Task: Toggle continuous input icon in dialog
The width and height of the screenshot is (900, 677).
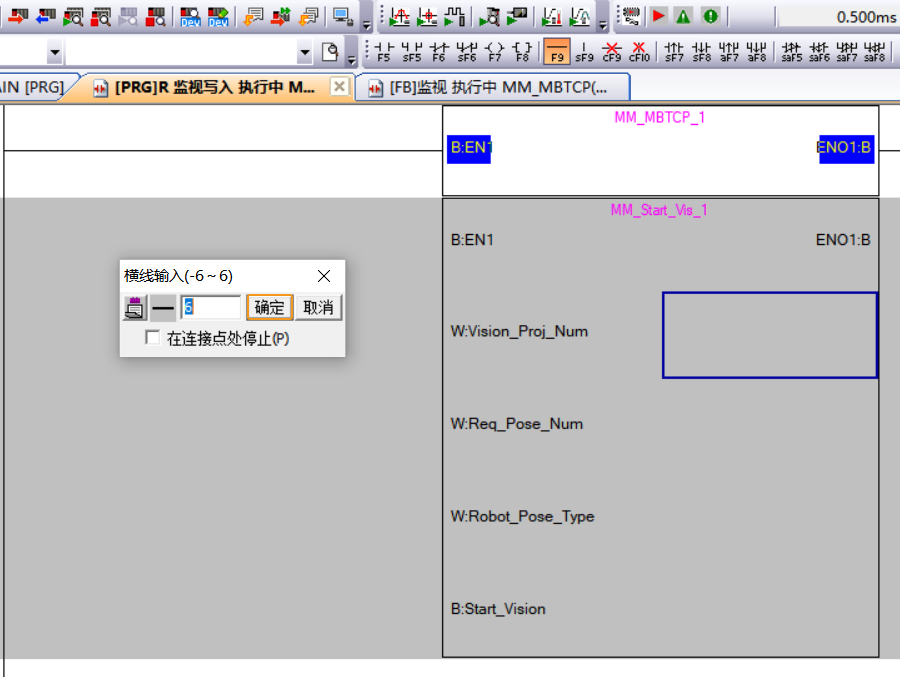Action: (134, 308)
